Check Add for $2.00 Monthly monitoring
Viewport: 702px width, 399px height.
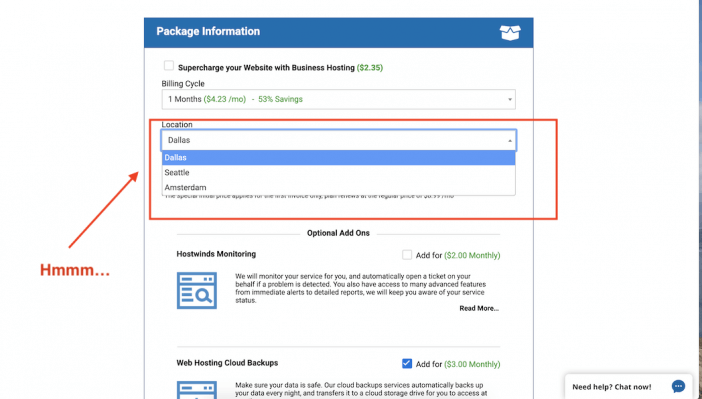pos(407,255)
